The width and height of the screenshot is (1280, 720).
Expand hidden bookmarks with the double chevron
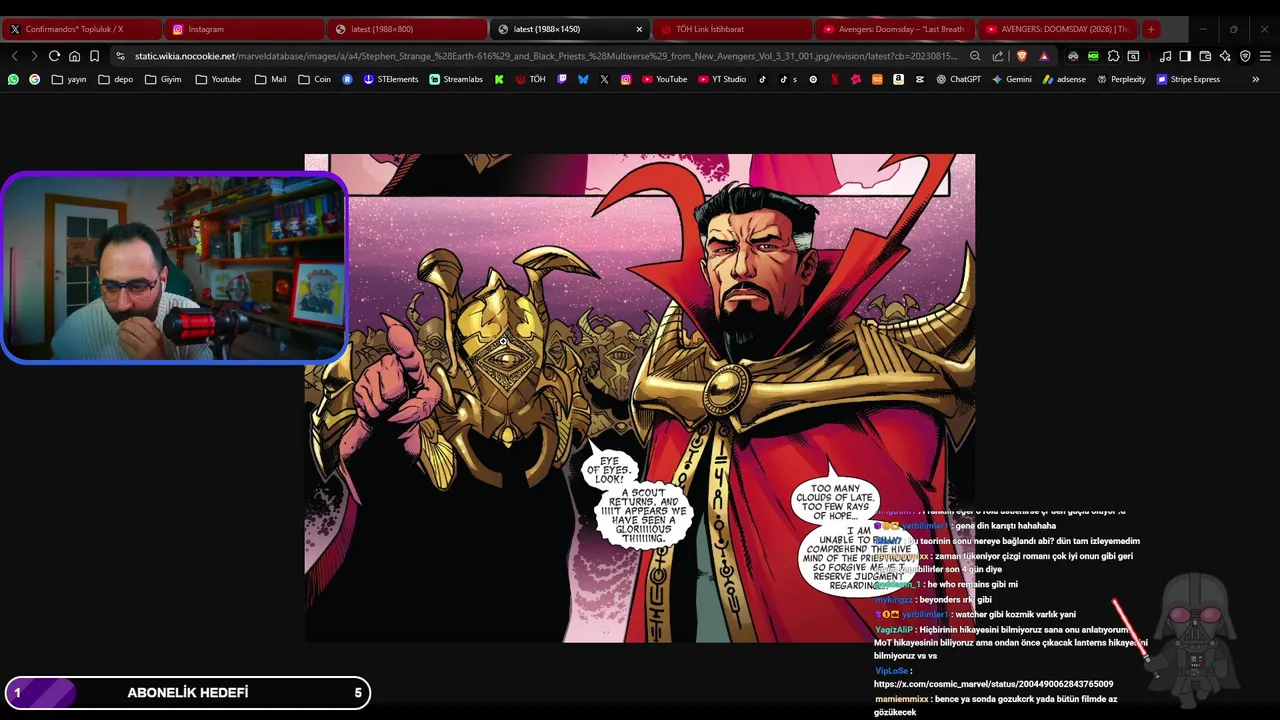[1255, 79]
